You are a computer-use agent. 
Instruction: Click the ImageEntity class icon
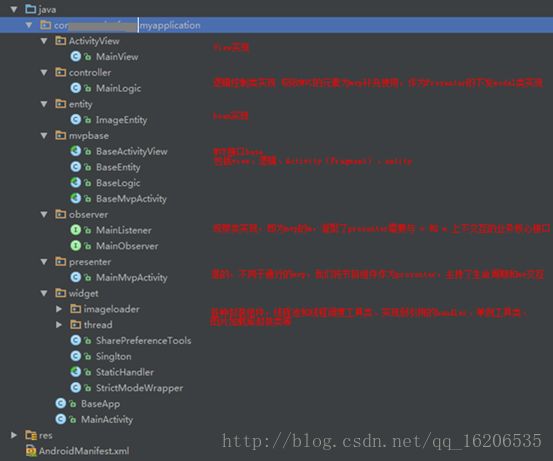click(75, 120)
